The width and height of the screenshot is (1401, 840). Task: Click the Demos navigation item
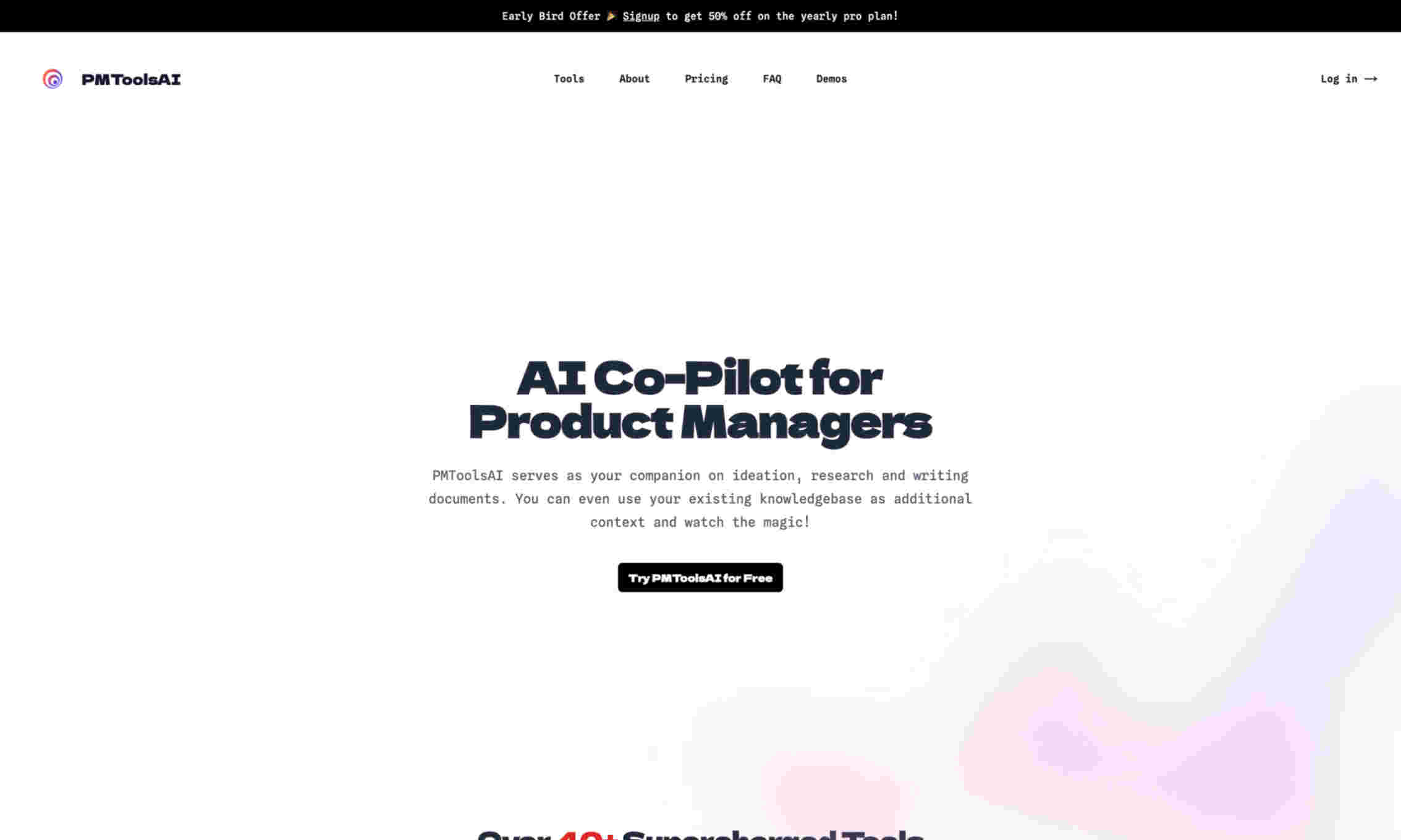(x=831, y=79)
